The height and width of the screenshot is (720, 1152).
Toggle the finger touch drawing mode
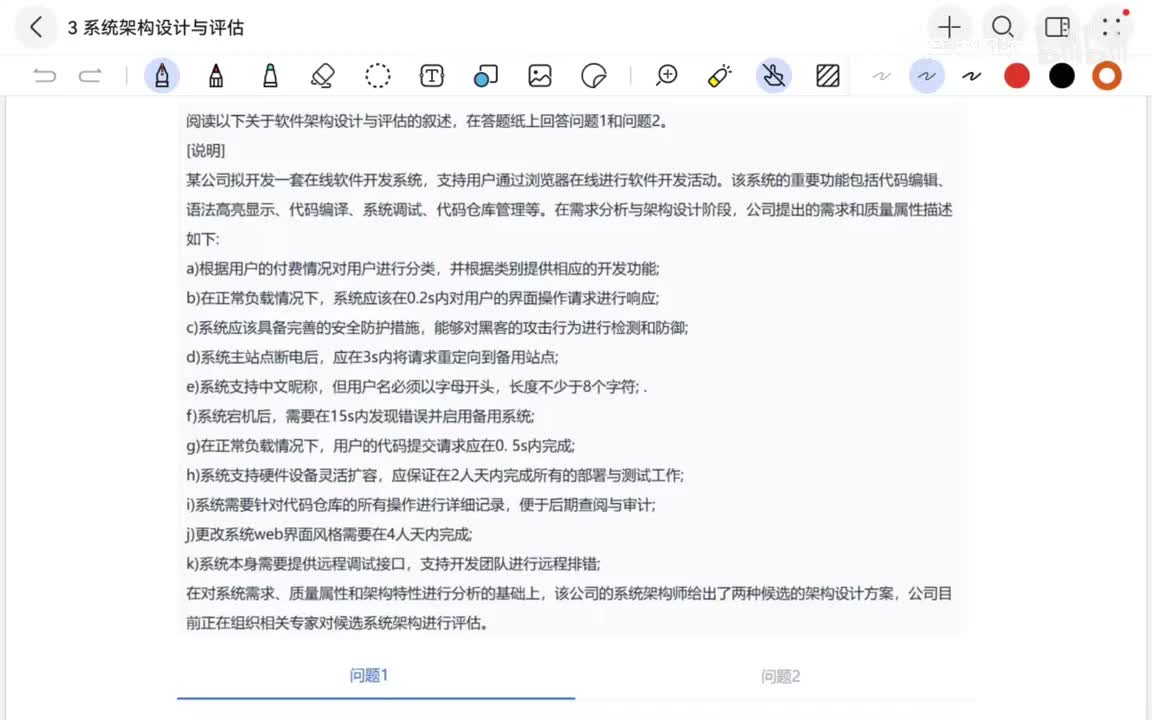tap(774, 75)
